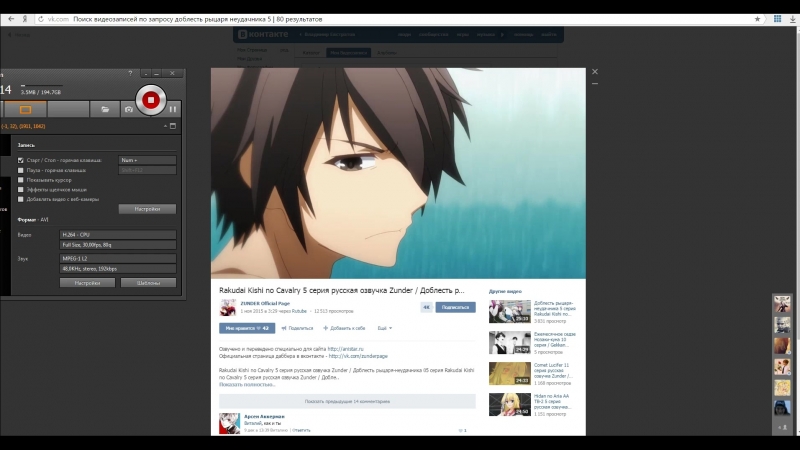
Task: Click the video player frame
Action: point(398,173)
